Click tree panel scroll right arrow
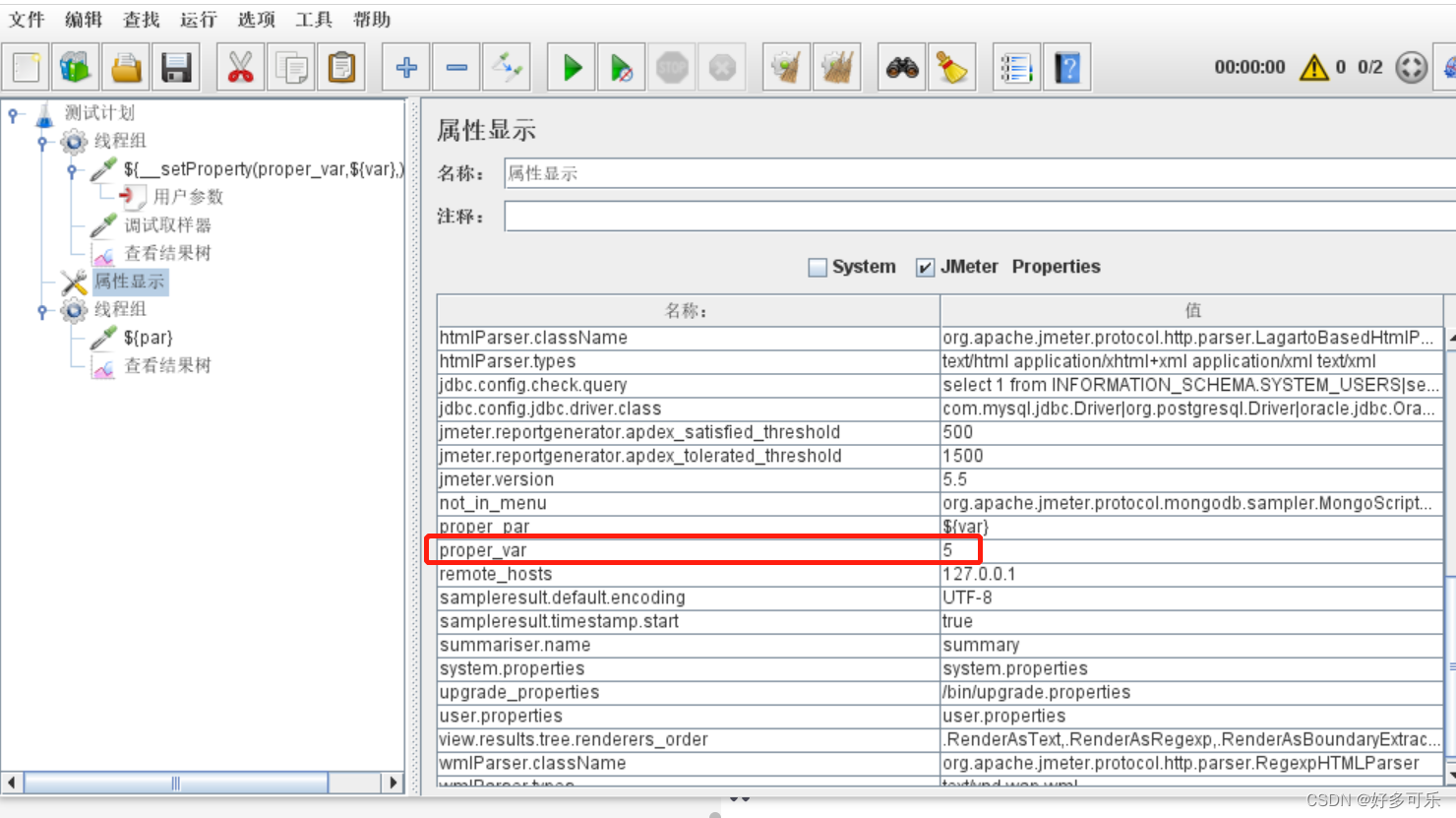The width and height of the screenshot is (1456, 818). pos(394,784)
